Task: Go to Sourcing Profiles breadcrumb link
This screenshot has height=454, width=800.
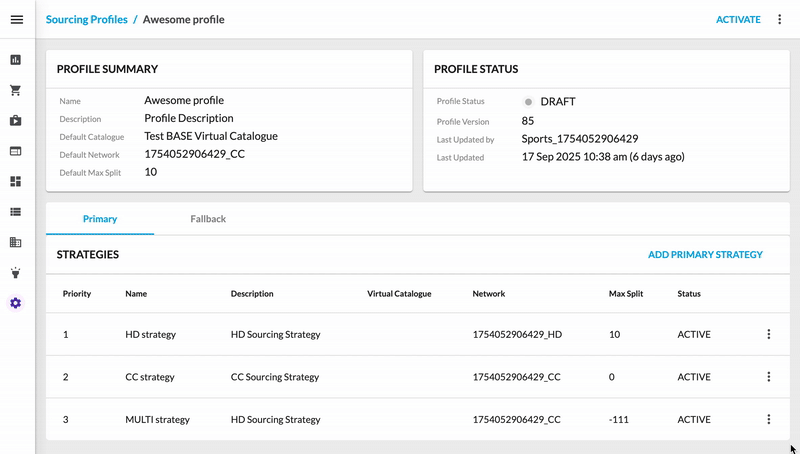Action: (x=87, y=20)
